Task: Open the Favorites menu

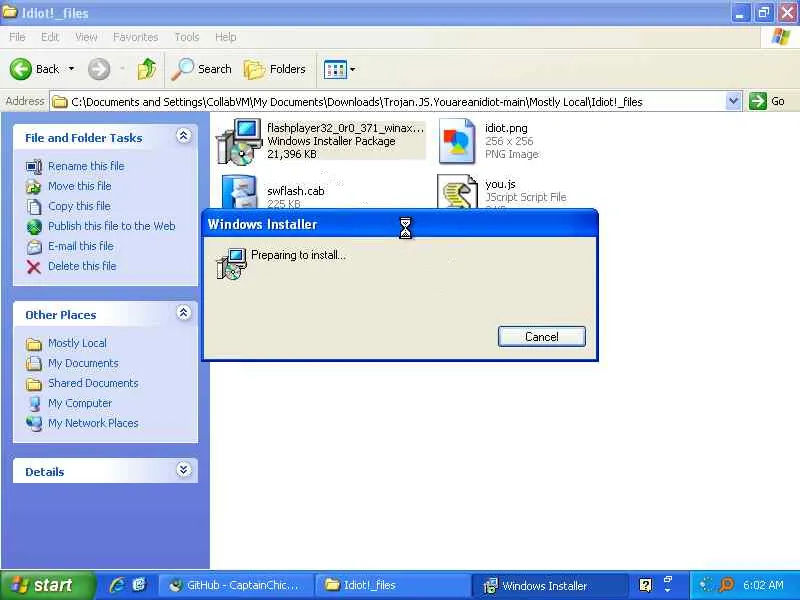Action: [135, 37]
